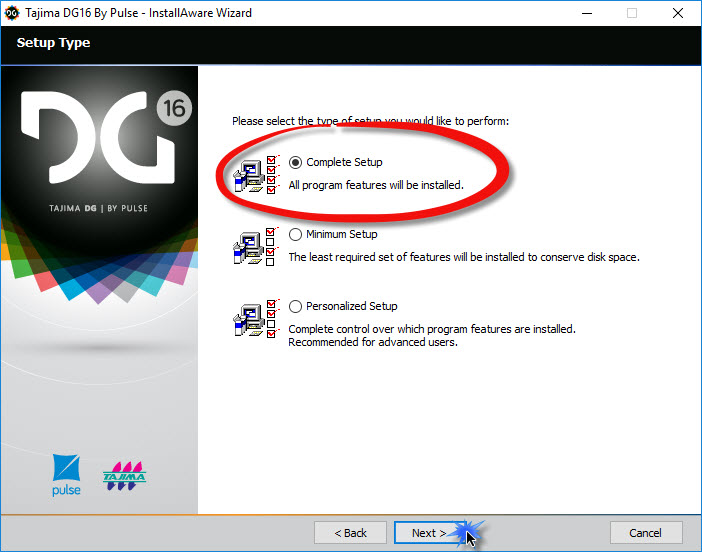The width and height of the screenshot is (702, 552).
Task: Click the 'Setup Type' heading
Action: coord(53,43)
